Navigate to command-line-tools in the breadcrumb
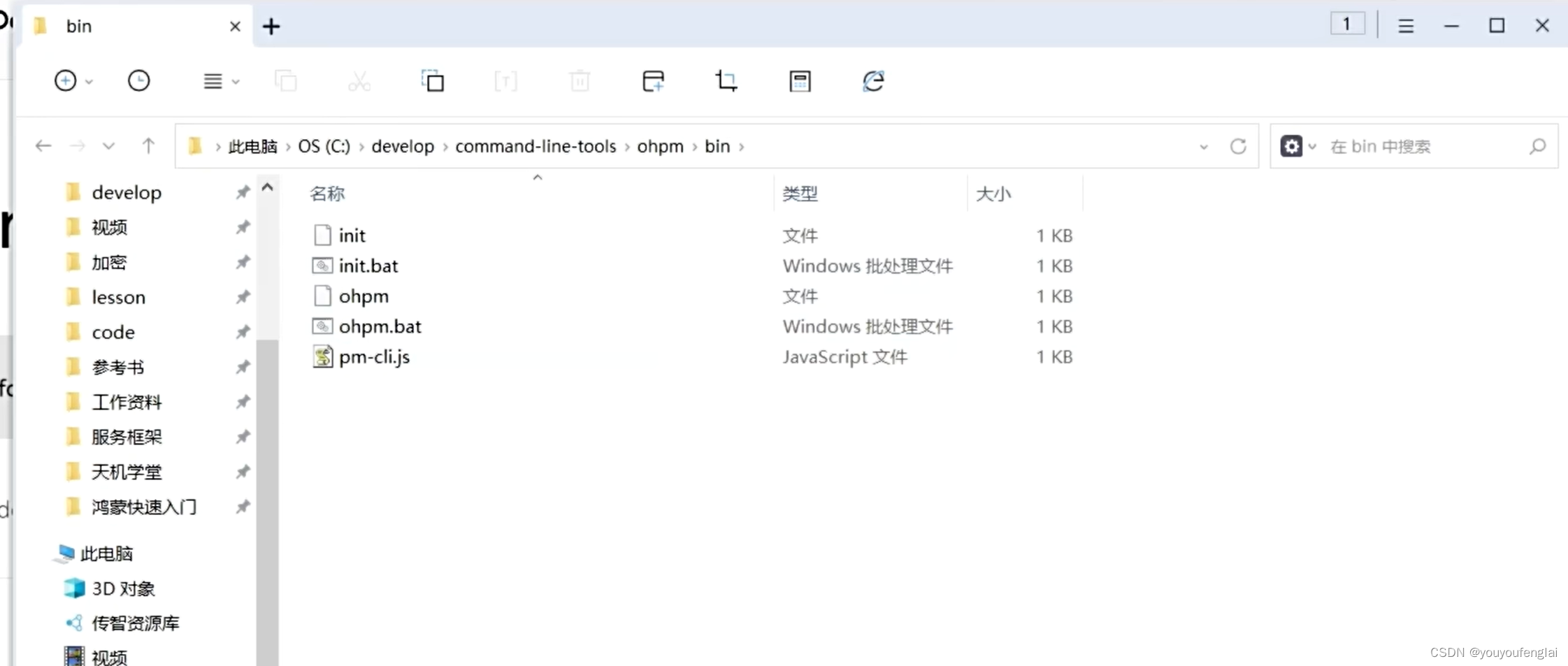This screenshot has height=666, width=1568. [535, 146]
